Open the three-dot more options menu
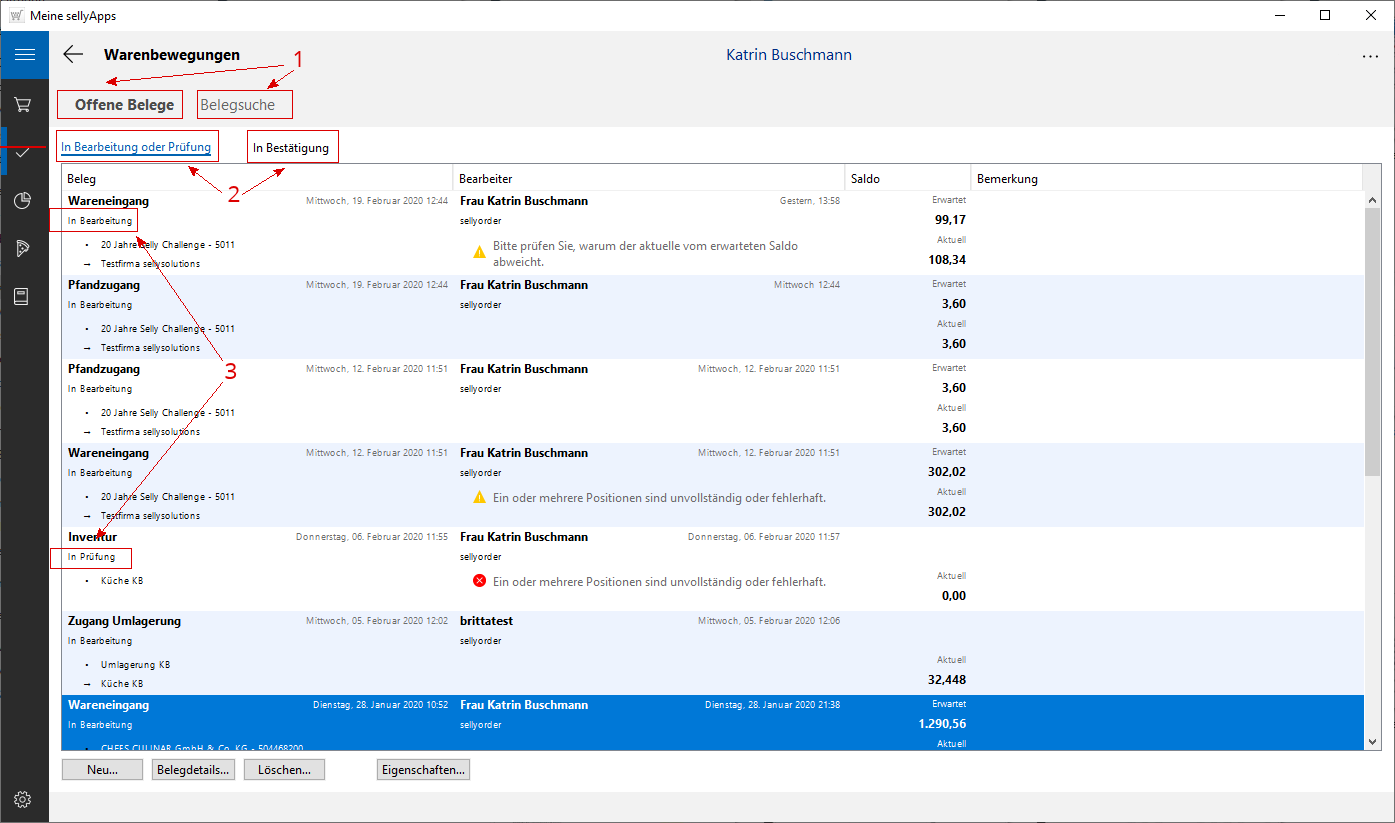 point(1370,57)
